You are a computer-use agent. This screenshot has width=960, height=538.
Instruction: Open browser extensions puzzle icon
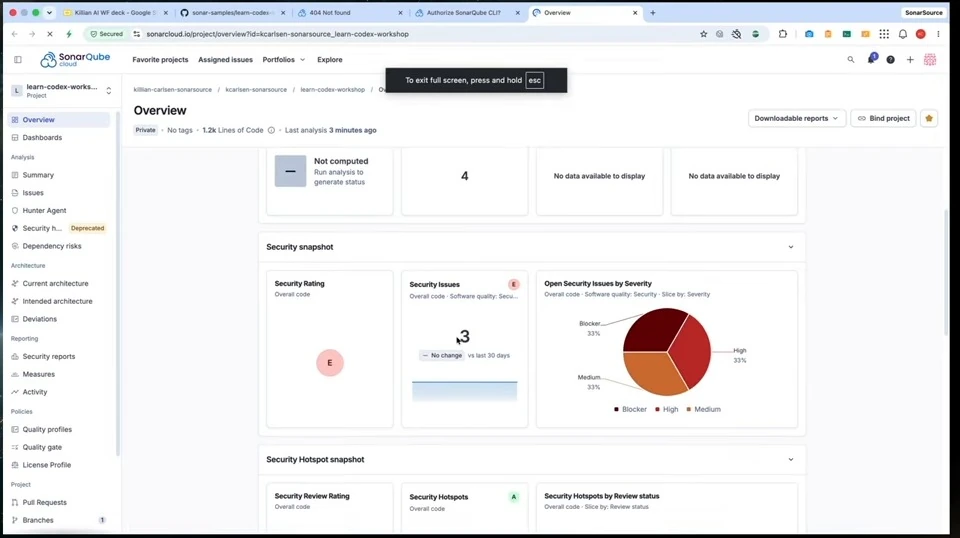pyautogui.click(x=782, y=34)
